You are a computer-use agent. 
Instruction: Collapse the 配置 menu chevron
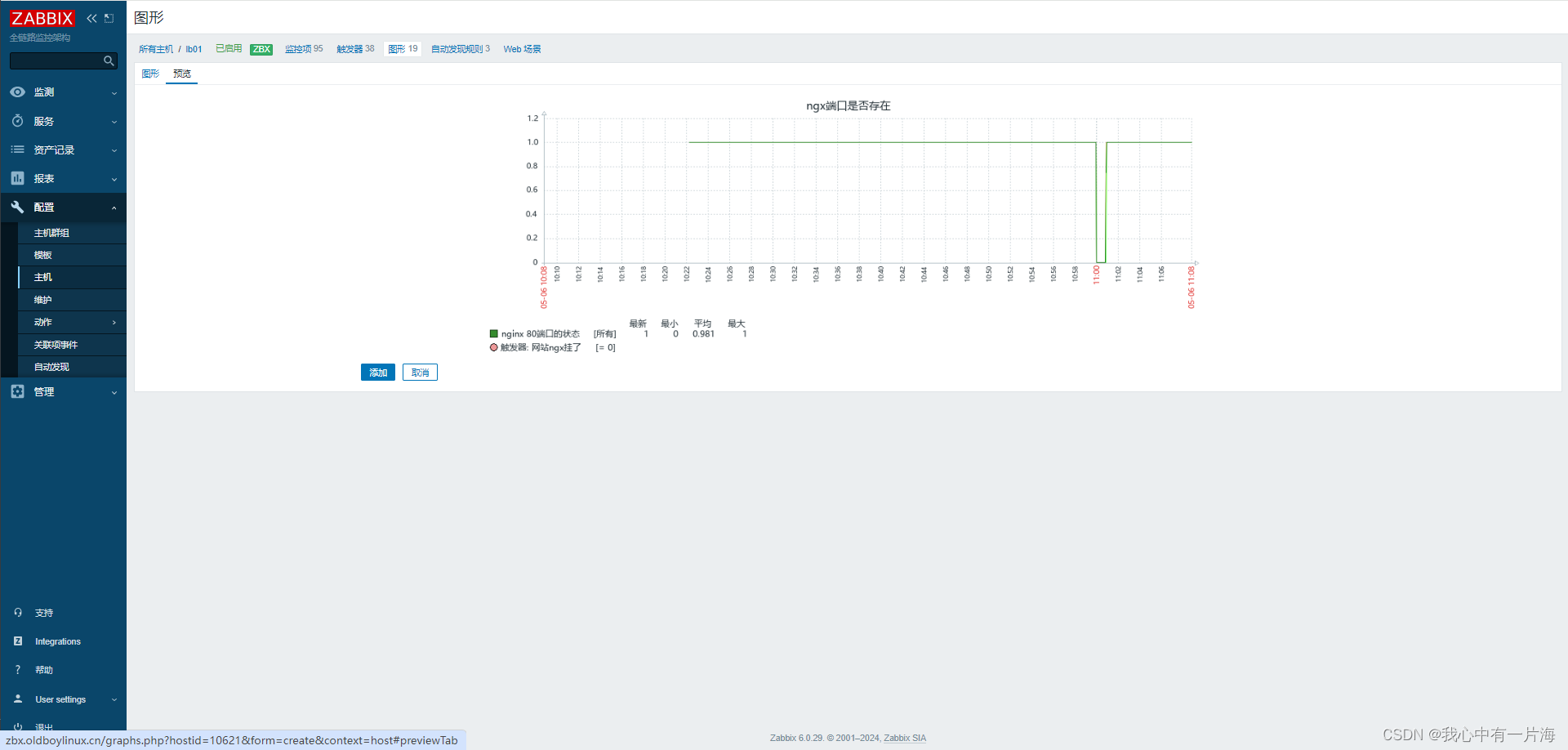(114, 208)
